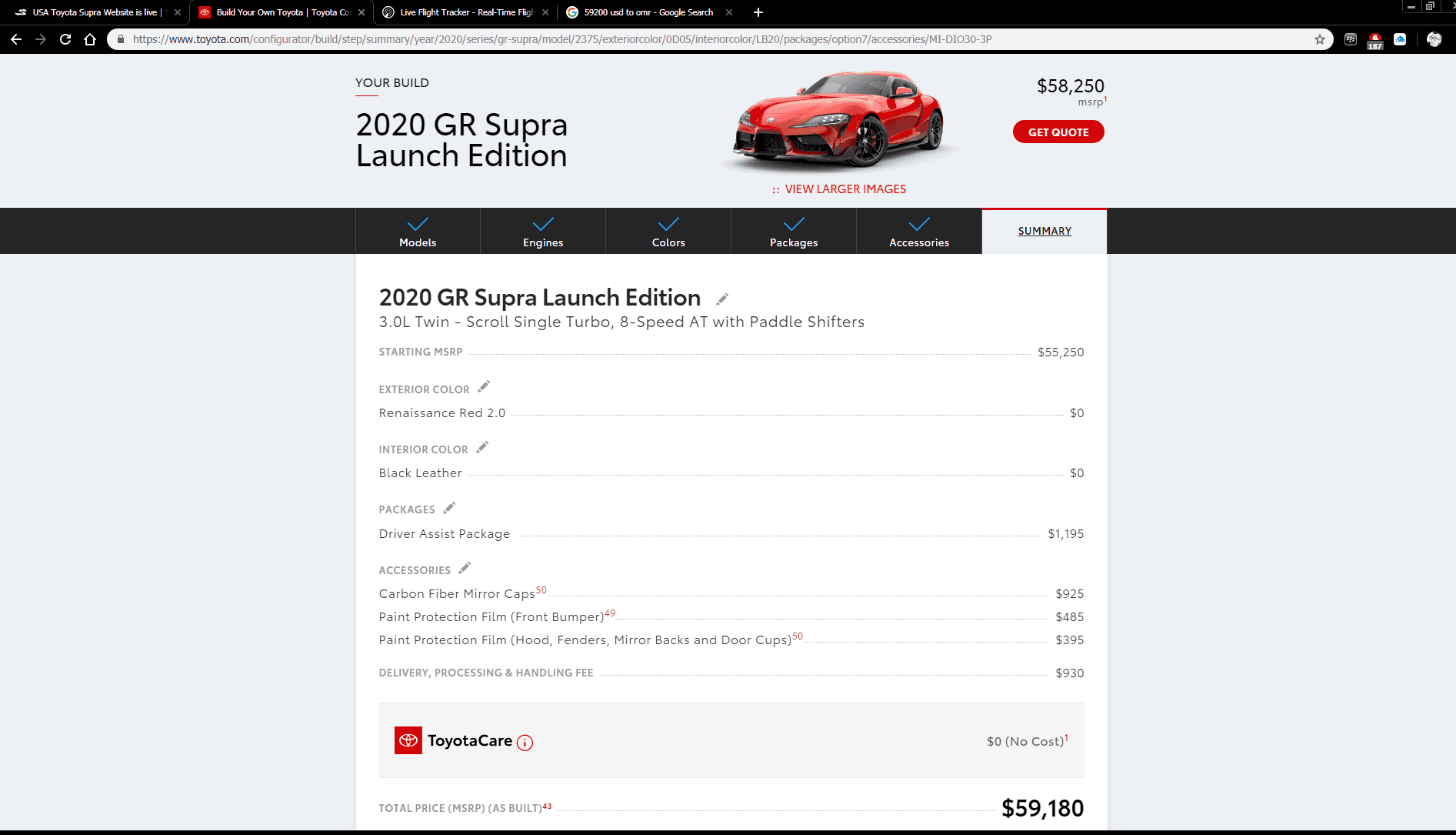Click the pencil icon beside Accessories
1456x835 pixels.
coord(465,568)
